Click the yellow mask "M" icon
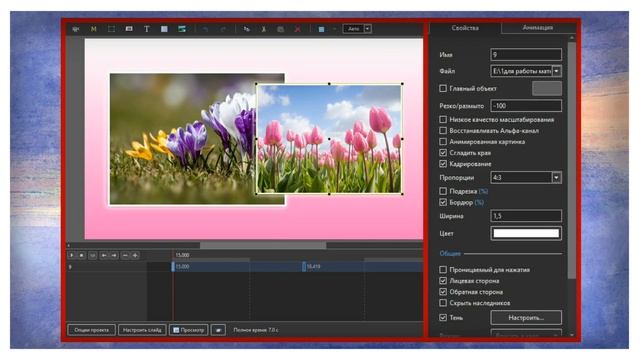The height and width of the screenshot is (360, 640). click(x=93, y=29)
